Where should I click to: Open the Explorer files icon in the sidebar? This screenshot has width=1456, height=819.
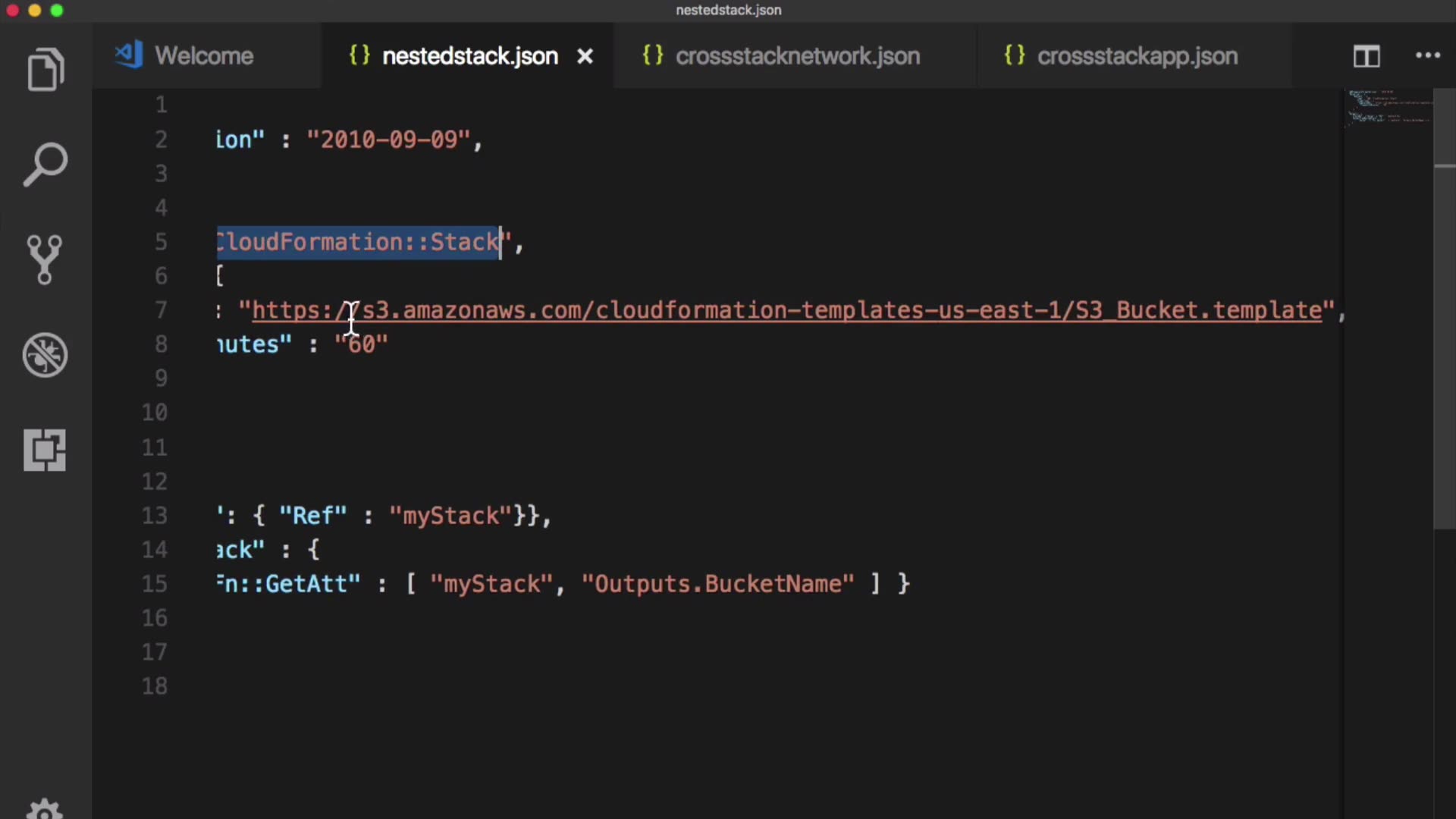tap(45, 70)
